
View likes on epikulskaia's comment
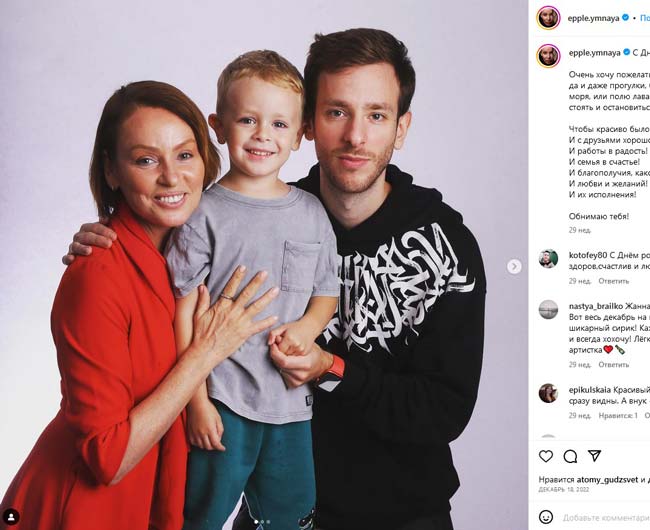coord(618,415)
